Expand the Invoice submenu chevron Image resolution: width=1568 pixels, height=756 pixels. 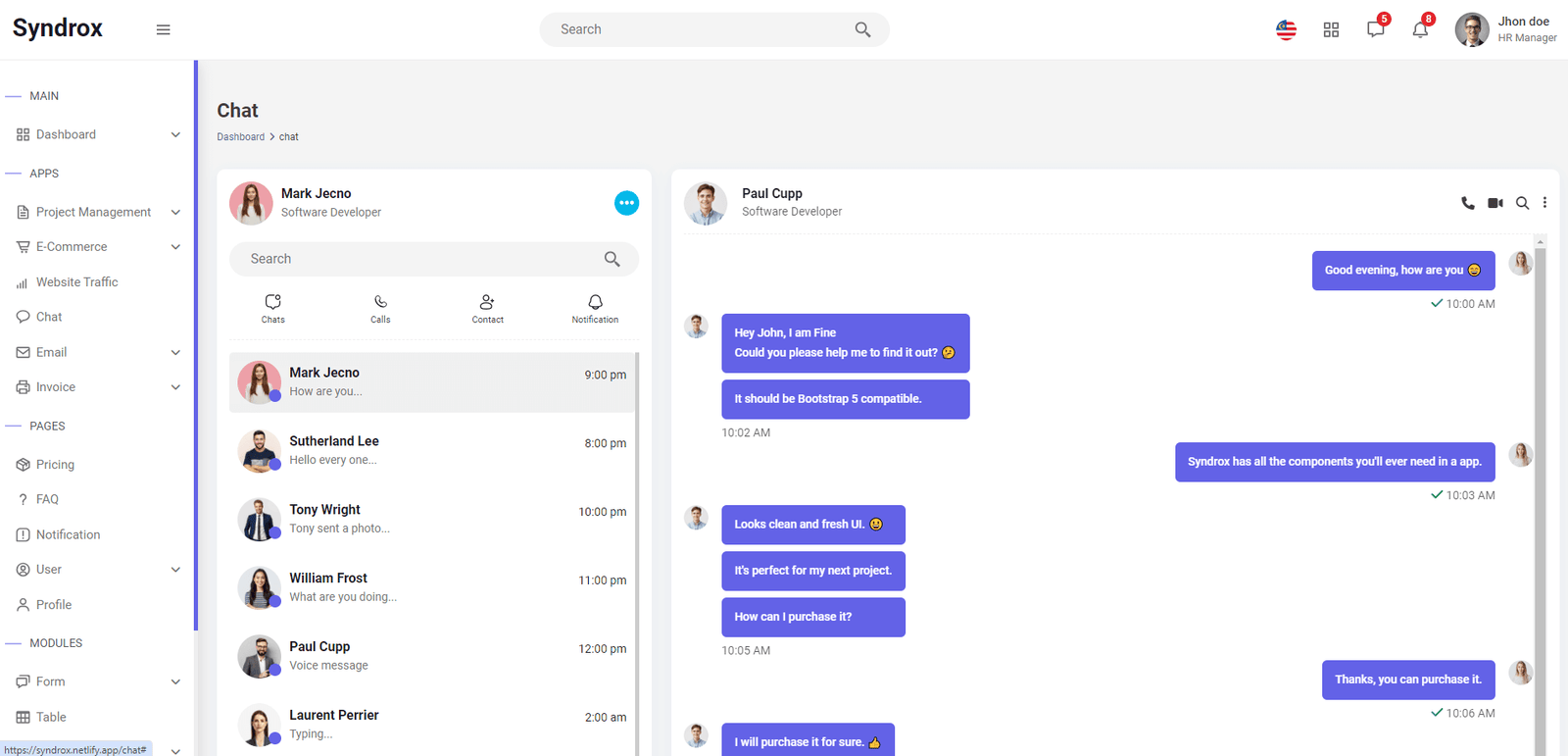(x=175, y=387)
